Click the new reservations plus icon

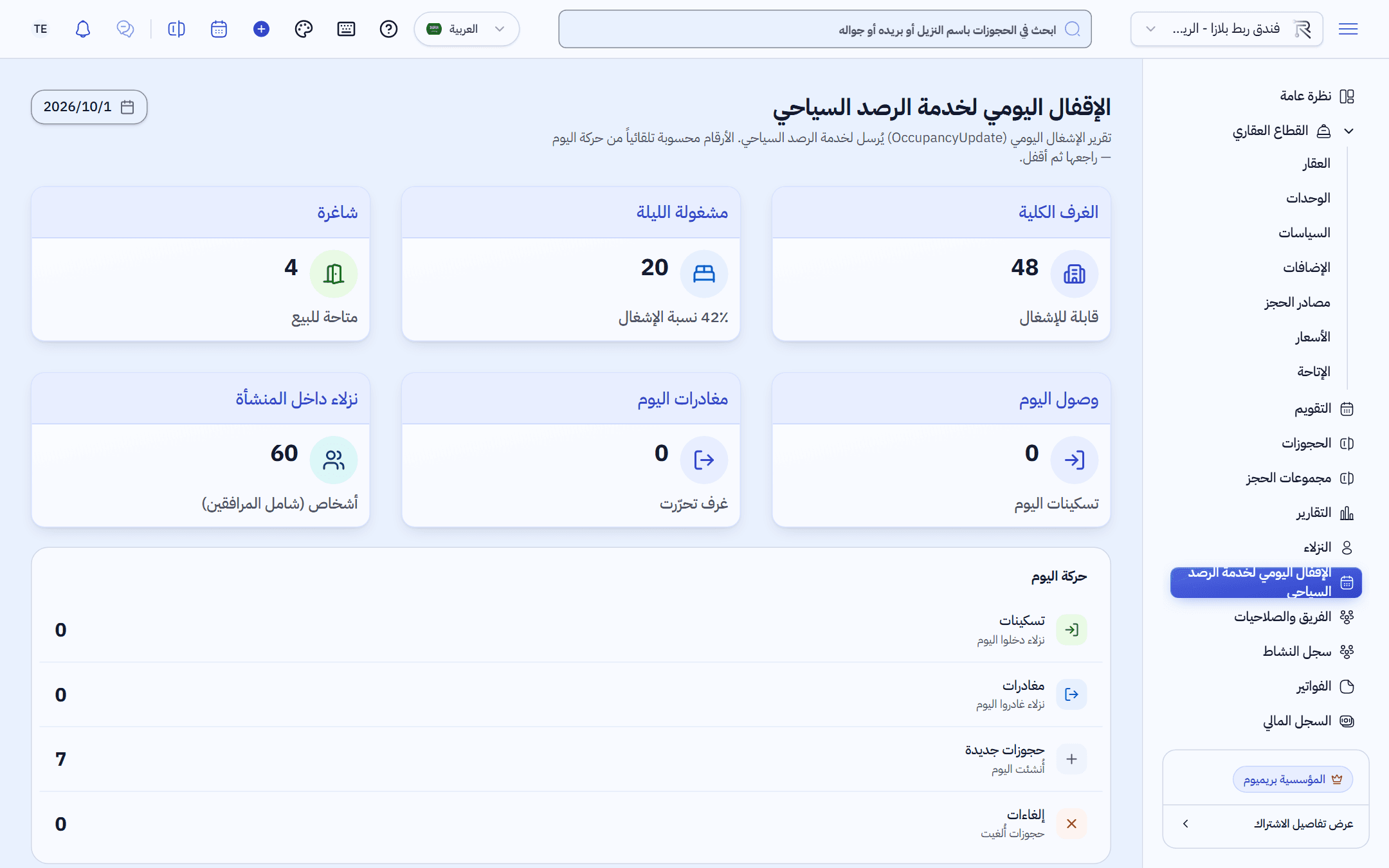1071,759
